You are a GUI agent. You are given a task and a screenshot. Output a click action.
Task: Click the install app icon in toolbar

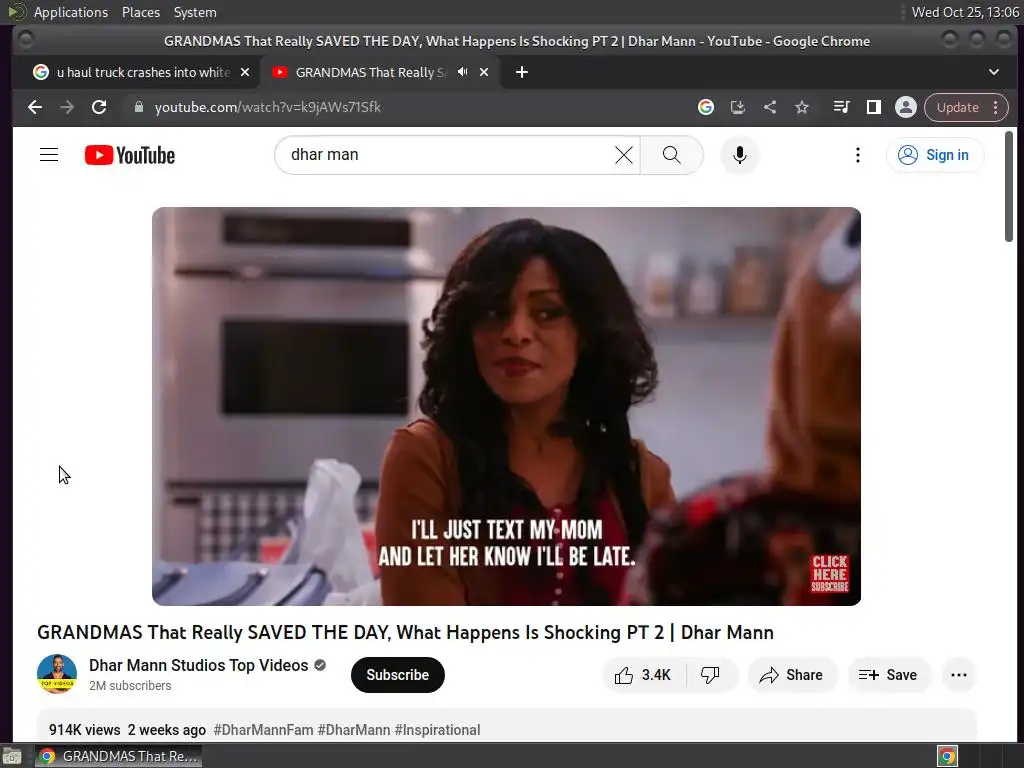tap(737, 107)
